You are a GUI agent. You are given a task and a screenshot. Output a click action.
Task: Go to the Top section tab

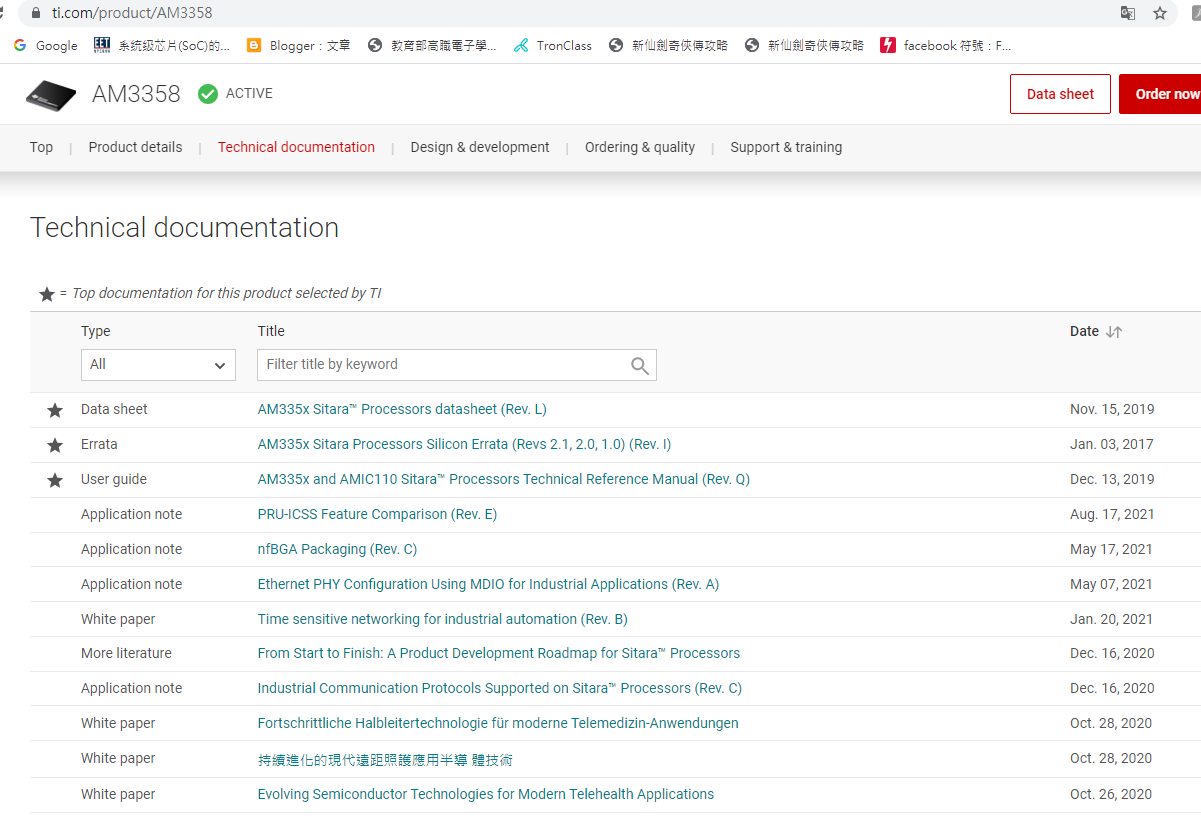coord(41,147)
